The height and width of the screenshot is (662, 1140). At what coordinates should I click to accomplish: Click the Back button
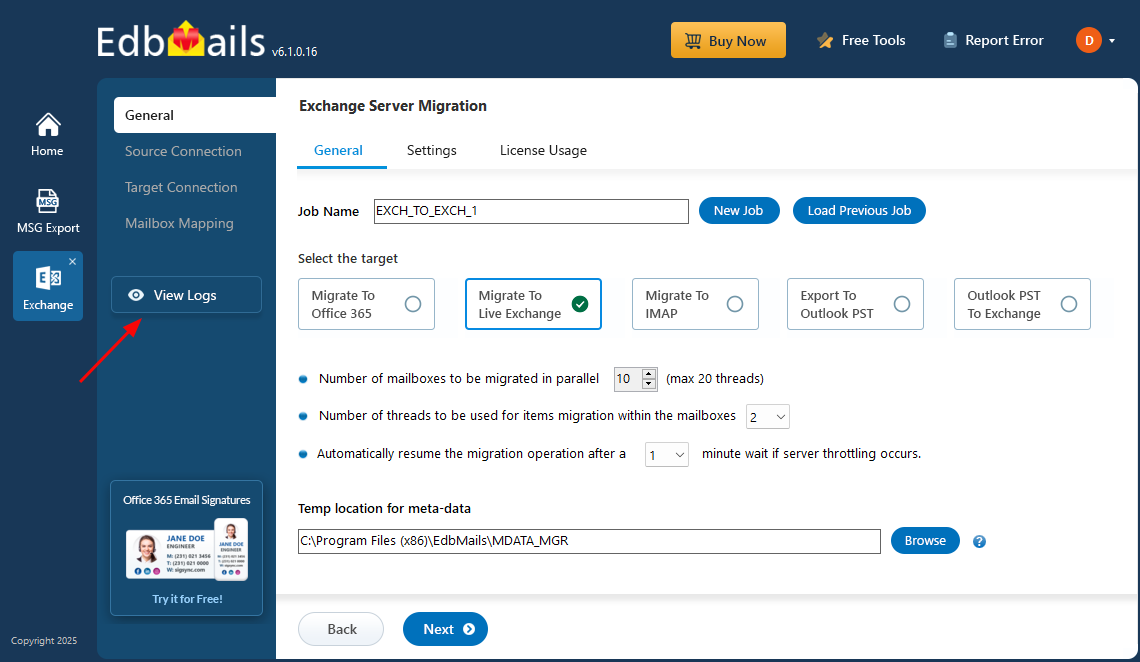pos(341,629)
